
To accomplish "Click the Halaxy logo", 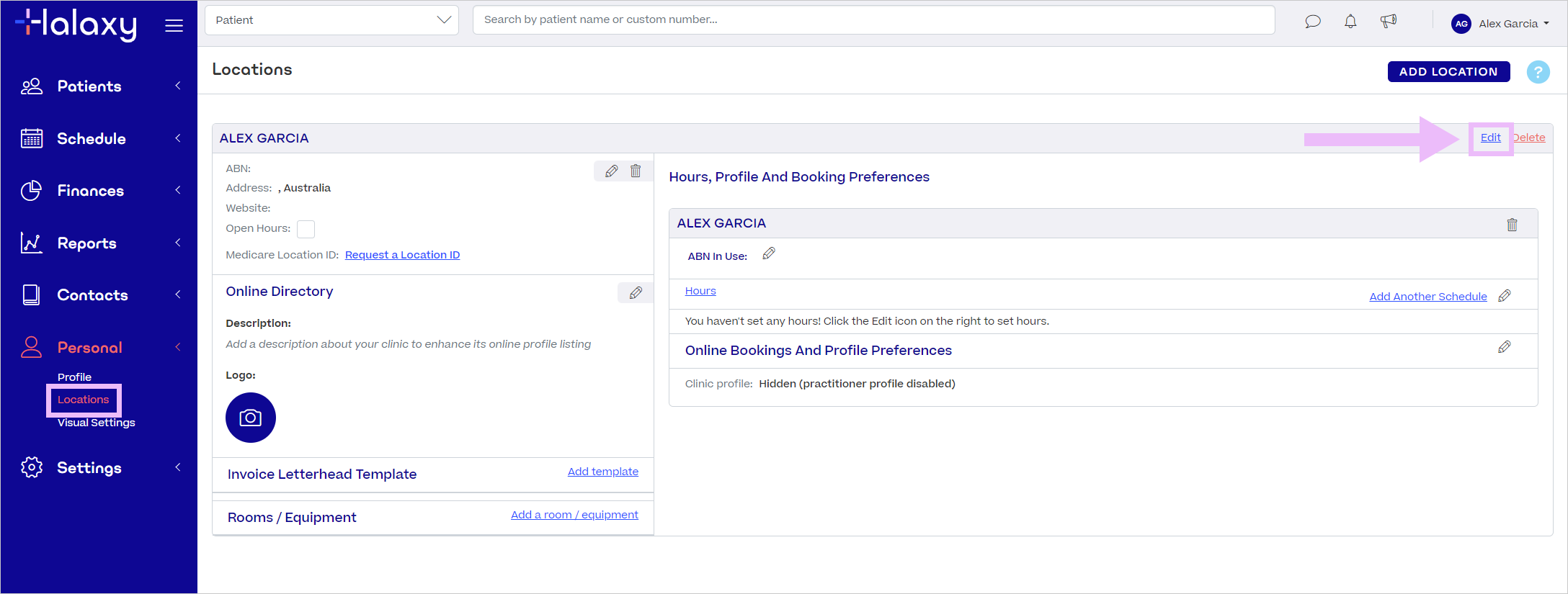I will click(x=76, y=24).
